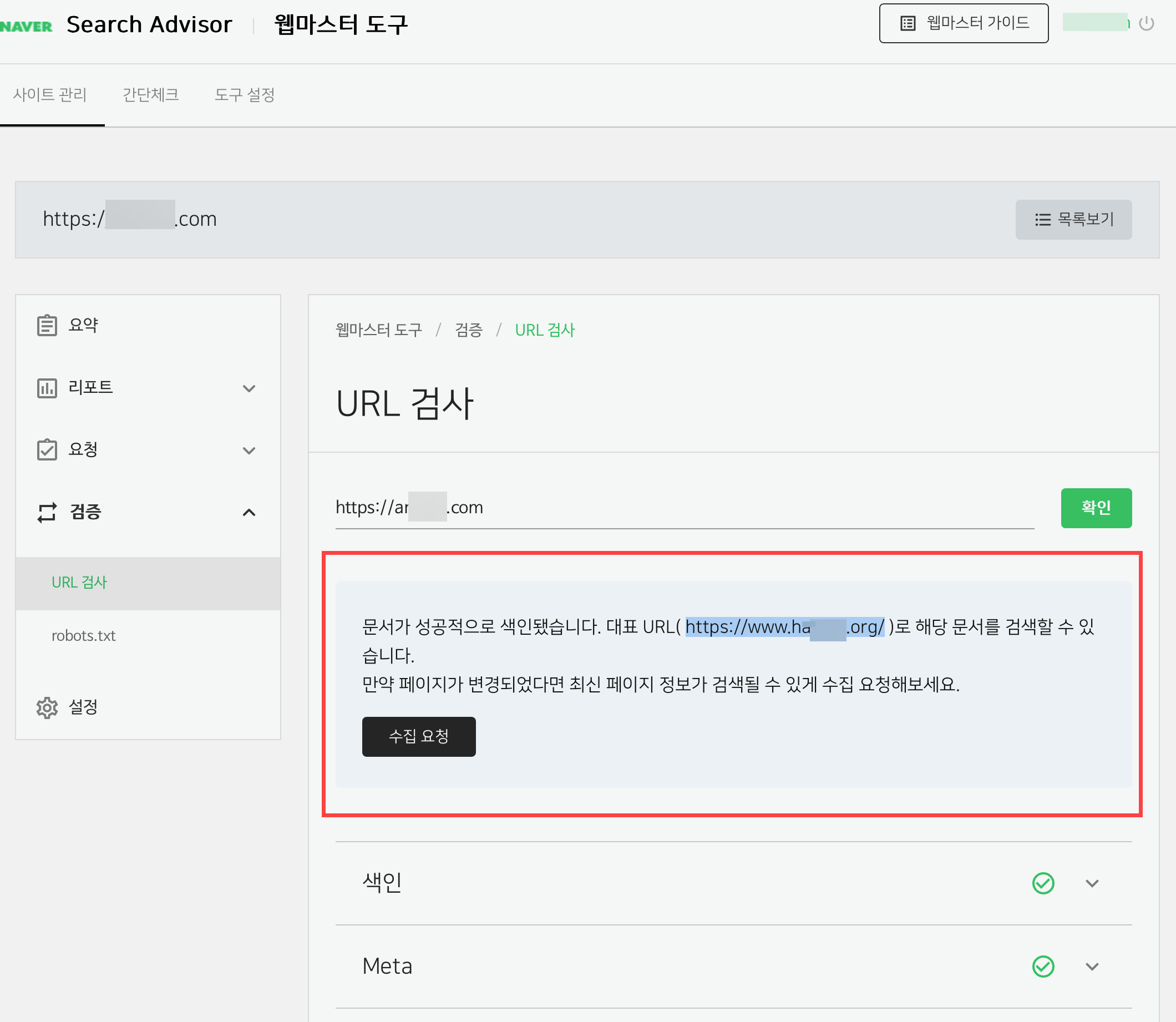This screenshot has width=1176, height=1022.
Task: Select the 요약 clipboard icon in sidebar
Action: (47, 325)
